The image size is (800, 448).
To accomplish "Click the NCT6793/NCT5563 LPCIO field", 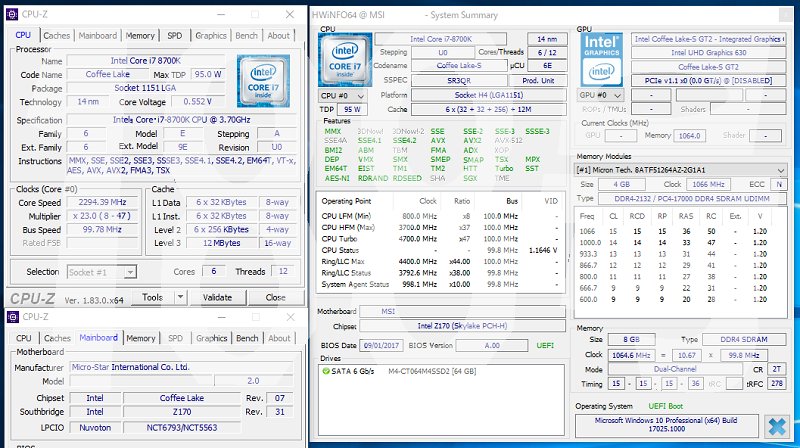I will (x=182, y=428).
